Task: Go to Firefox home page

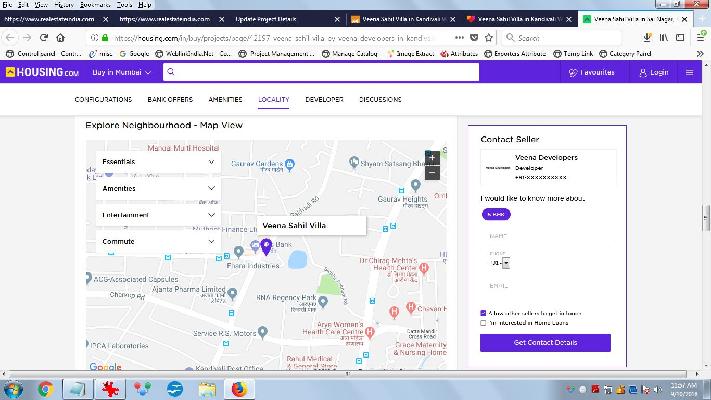Action: coord(60,38)
